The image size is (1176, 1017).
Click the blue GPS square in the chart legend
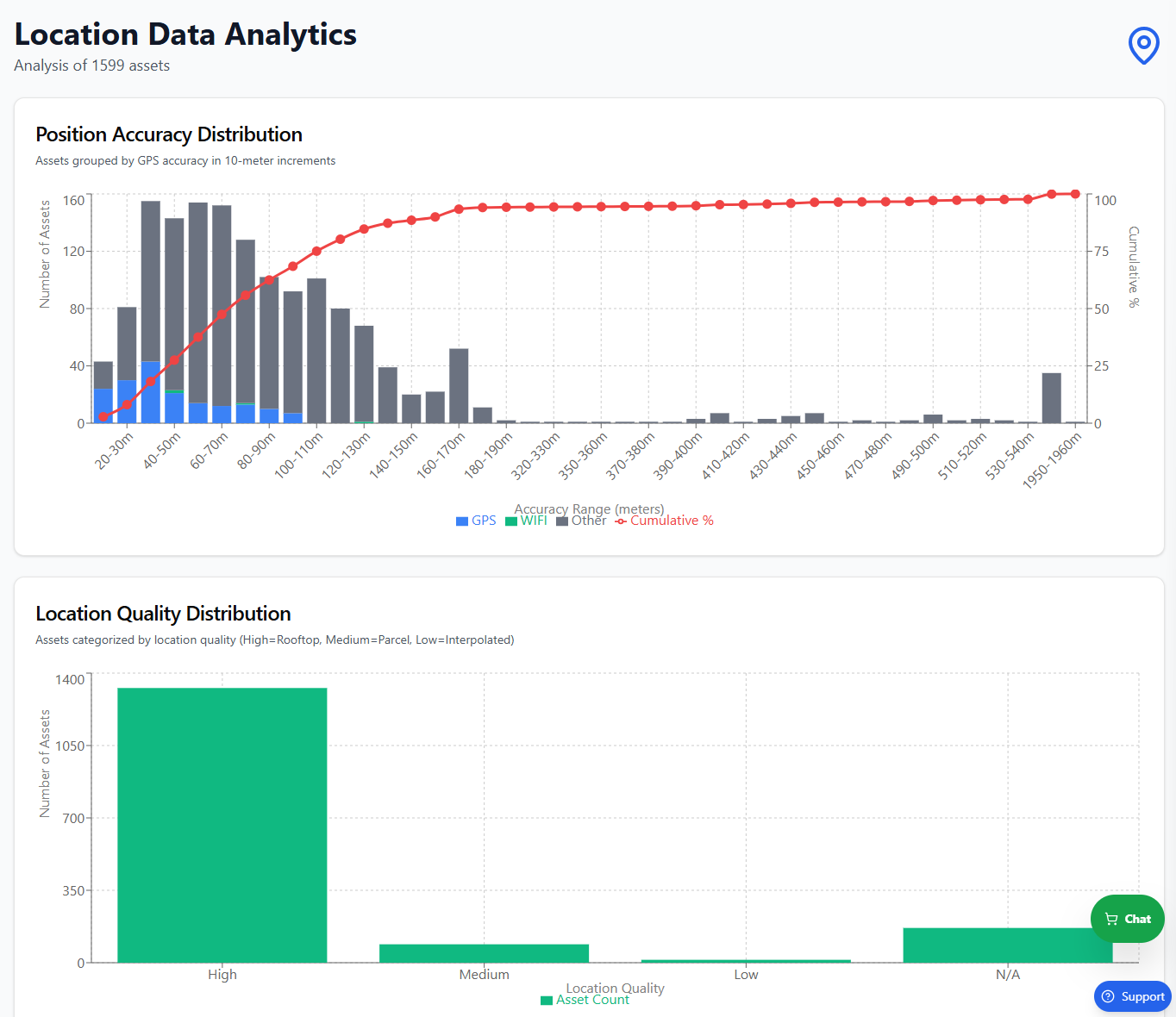[462, 521]
